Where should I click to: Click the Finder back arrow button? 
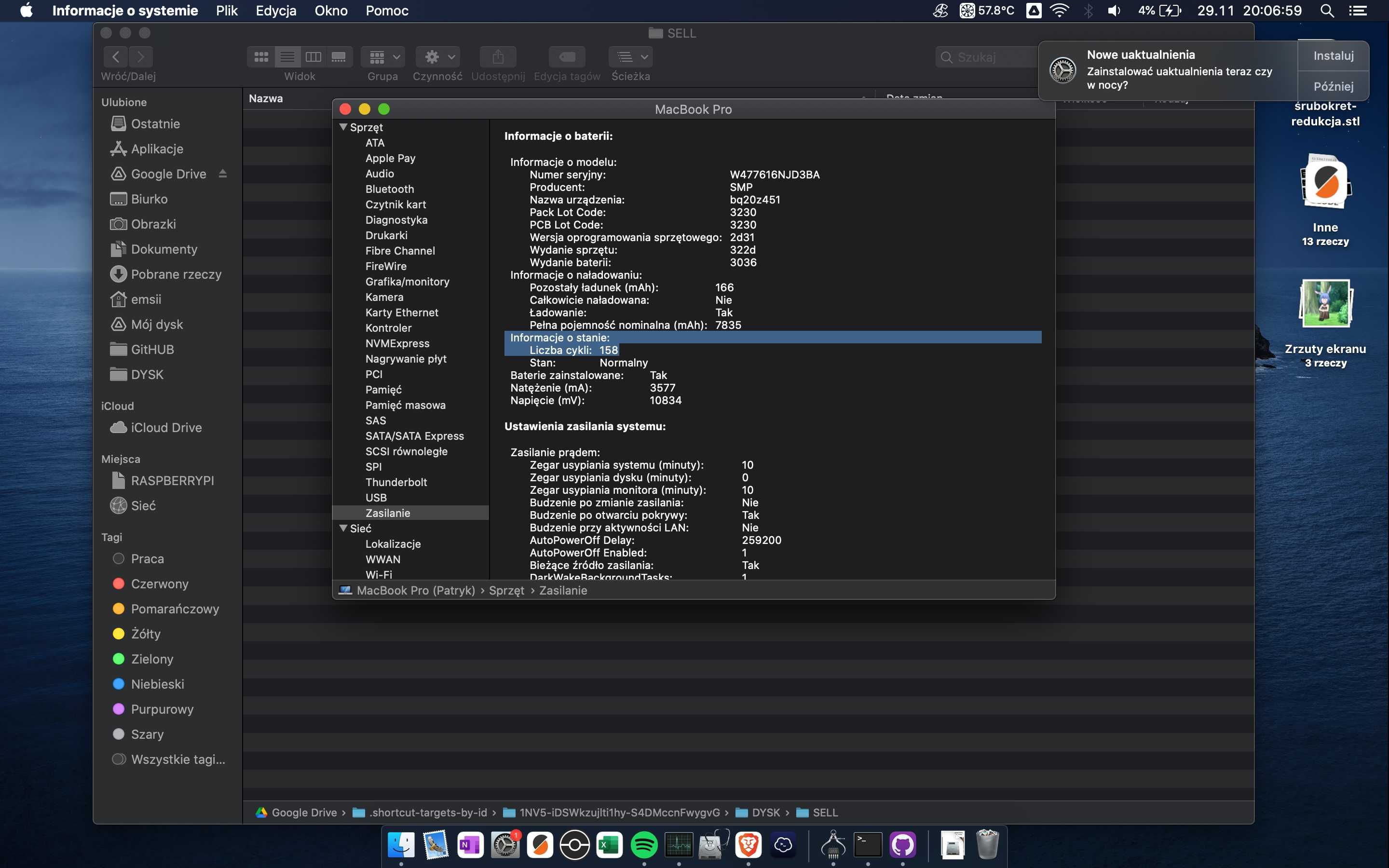pos(116,57)
